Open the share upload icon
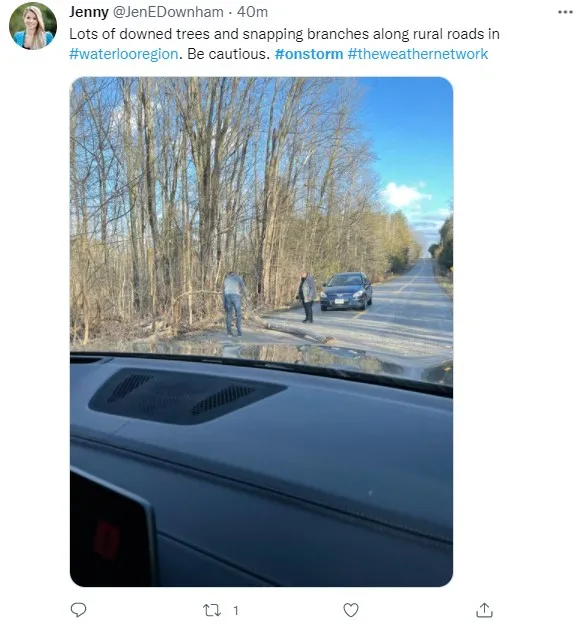Image resolution: width=587 pixels, height=631 pixels. point(484,610)
